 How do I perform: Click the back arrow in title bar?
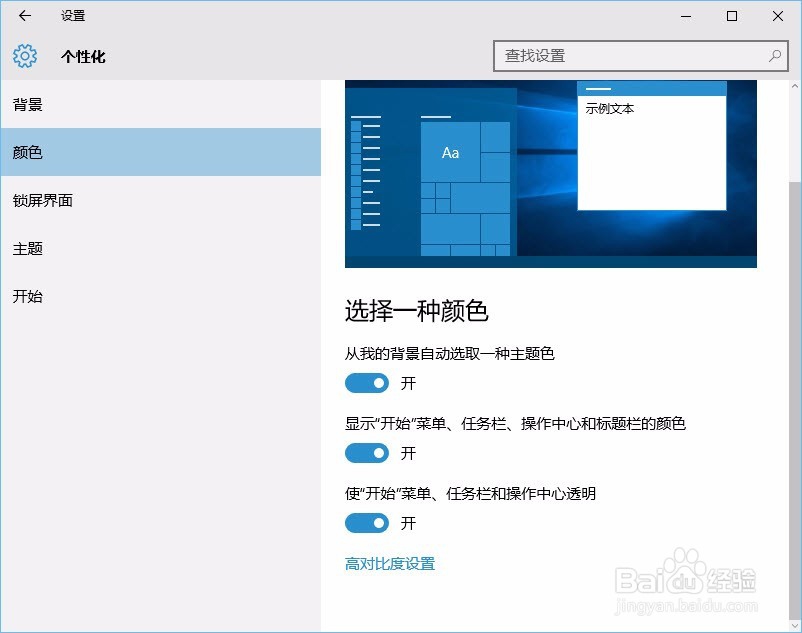pyautogui.click(x=25, y=16)
